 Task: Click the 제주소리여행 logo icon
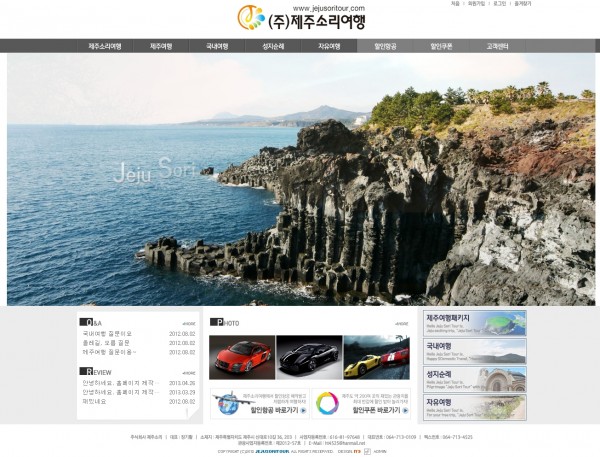pyautogui.click(x=251, y=18)
